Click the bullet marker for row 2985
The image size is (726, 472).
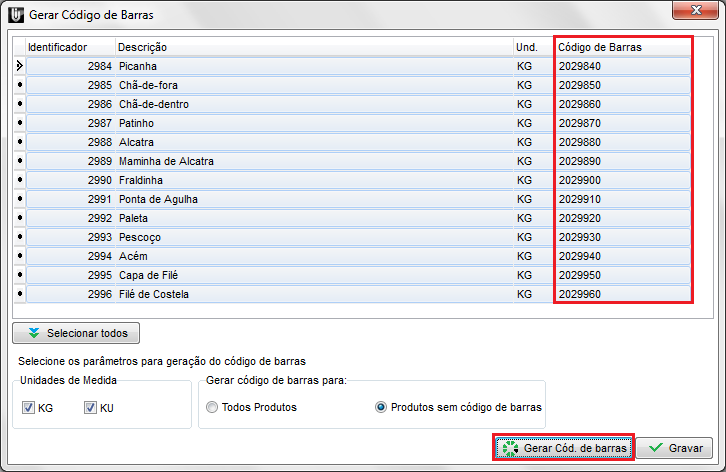click(19, 85)
